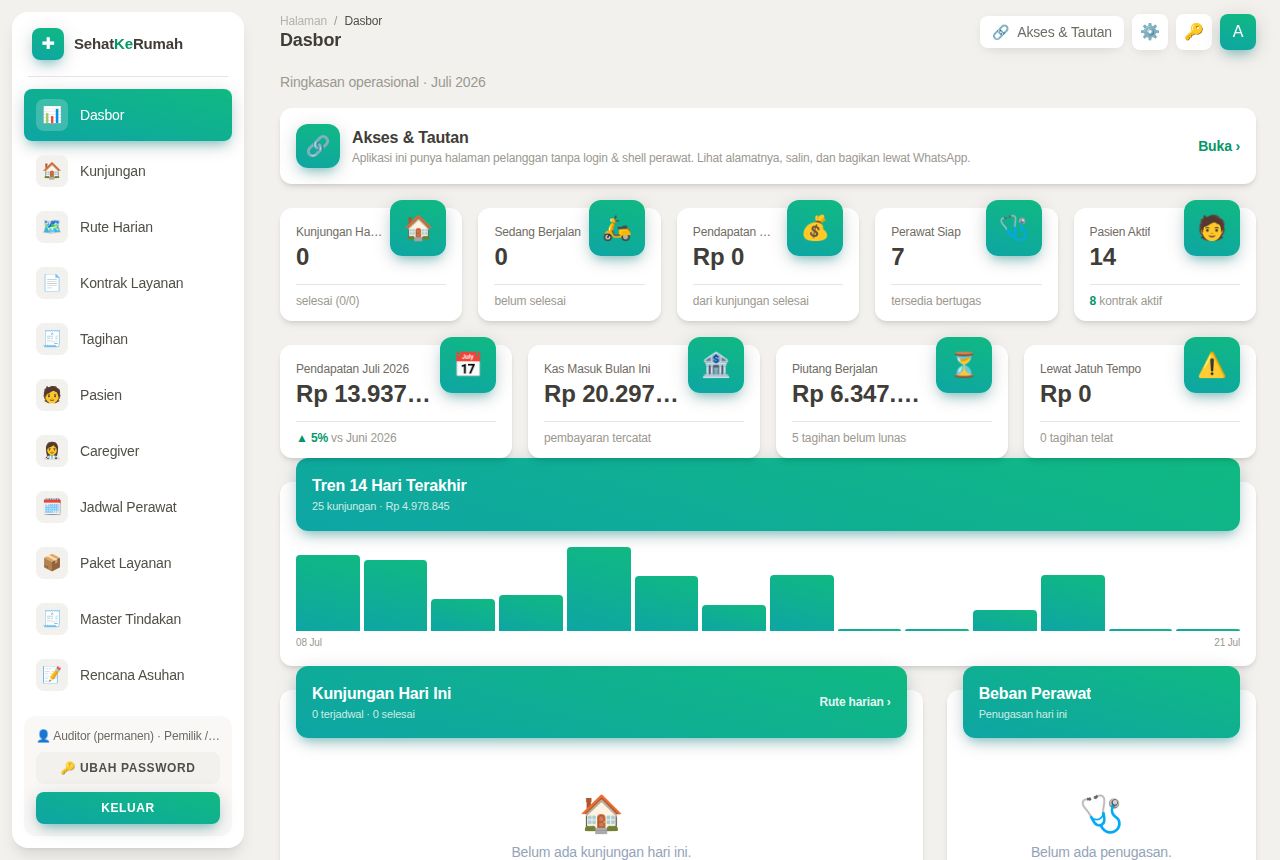Click 'tersedia bertugas' text on Perawat Siap card
This screenshot has height=860, width=1280.
[x=936, y=301]
